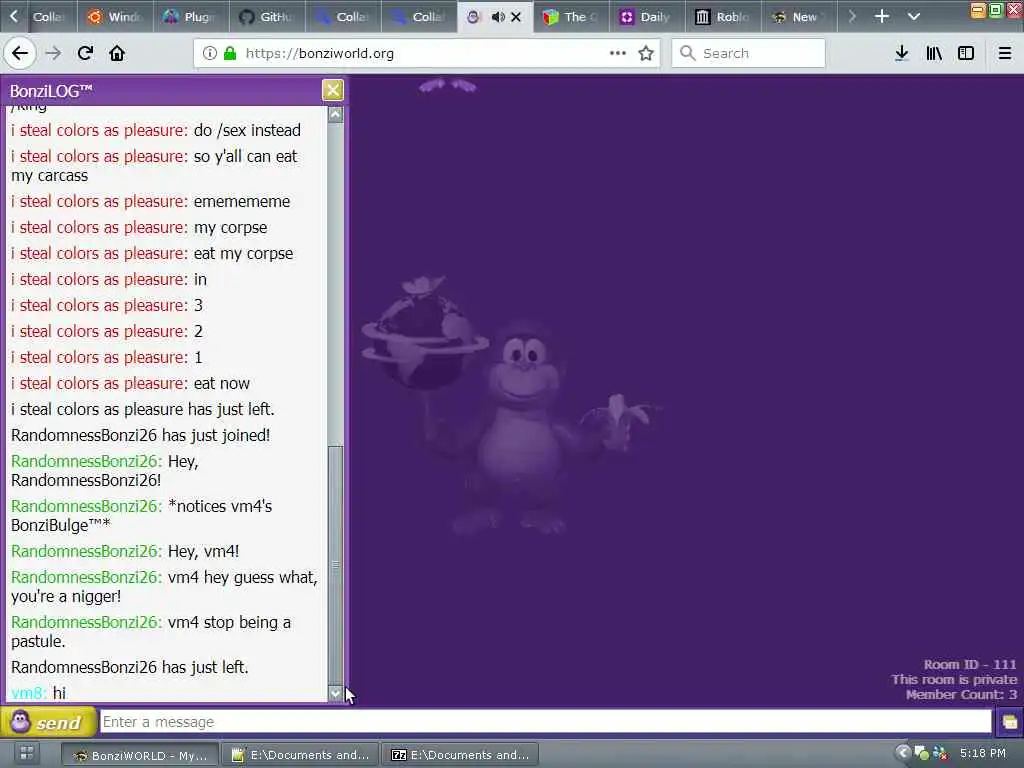Show site information for bonziworld.org

pyautogui.click(x=210, y=54)
